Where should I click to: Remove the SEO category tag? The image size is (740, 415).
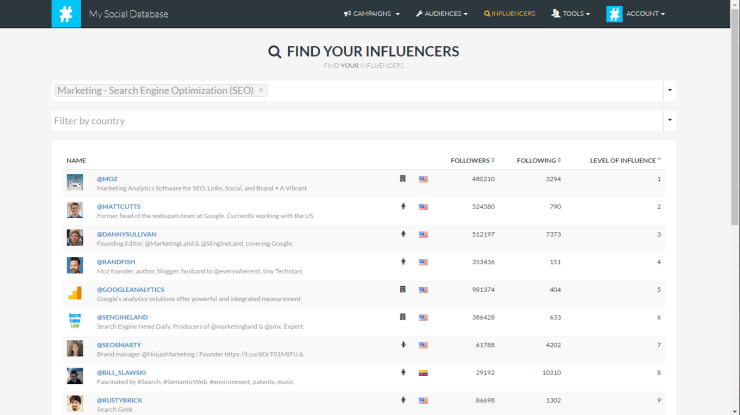coord(261,90)
